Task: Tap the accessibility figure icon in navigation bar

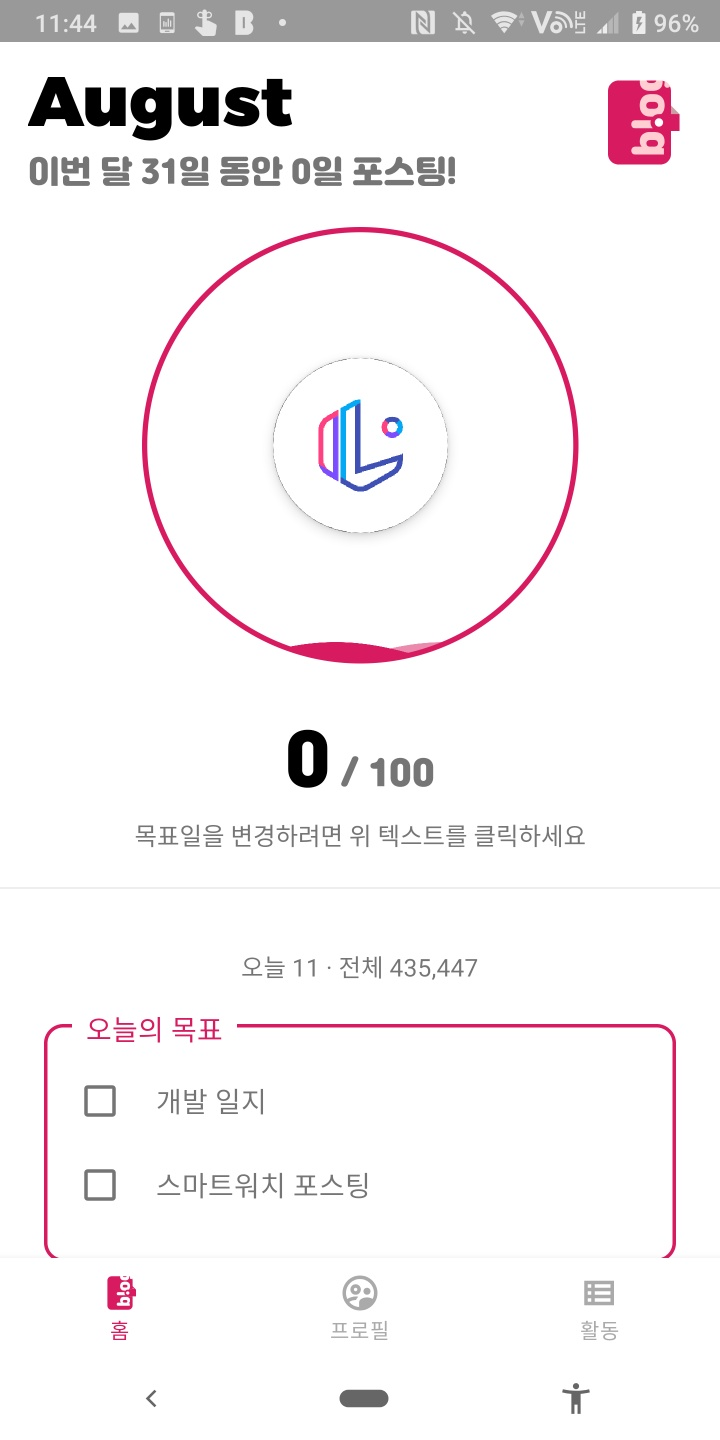Action: point(575,1398)
